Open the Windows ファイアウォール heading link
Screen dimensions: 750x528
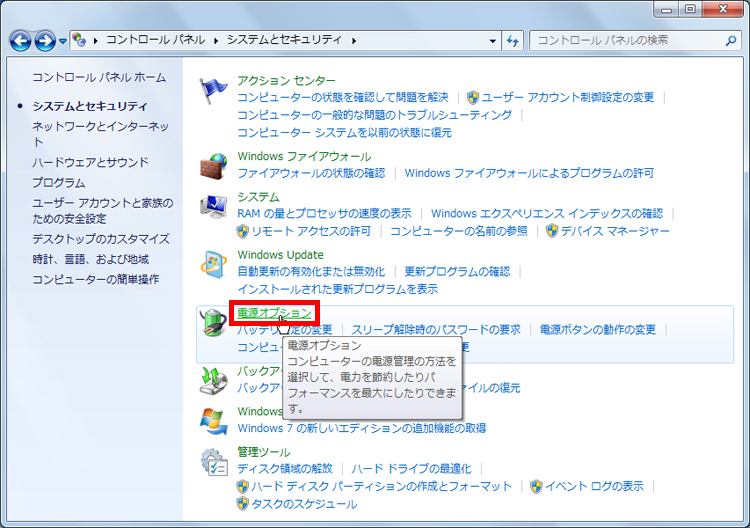pyautogui.click(x=304, y=156)
